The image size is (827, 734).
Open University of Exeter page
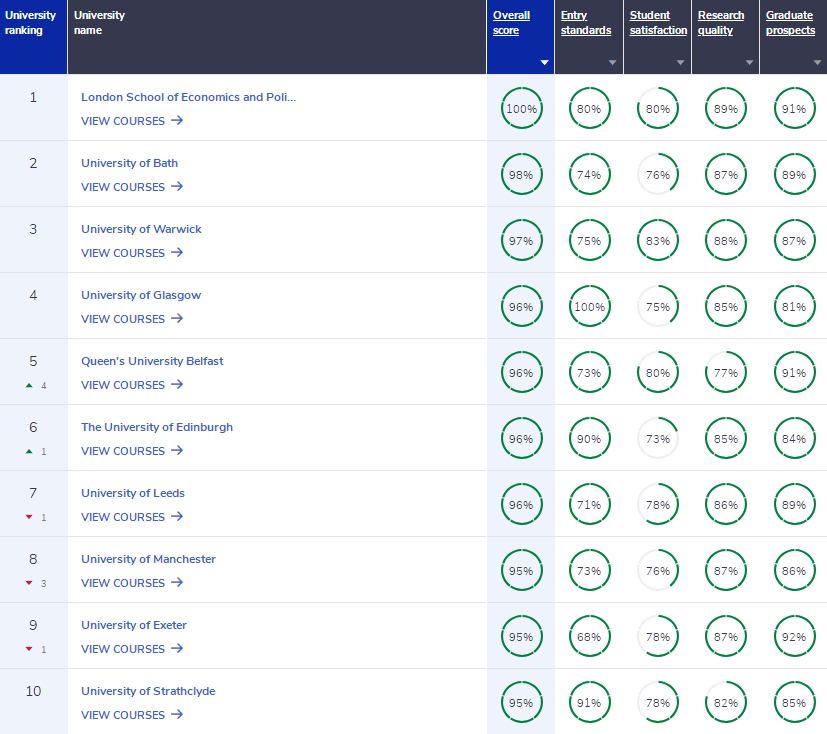(x=134, y=625)
